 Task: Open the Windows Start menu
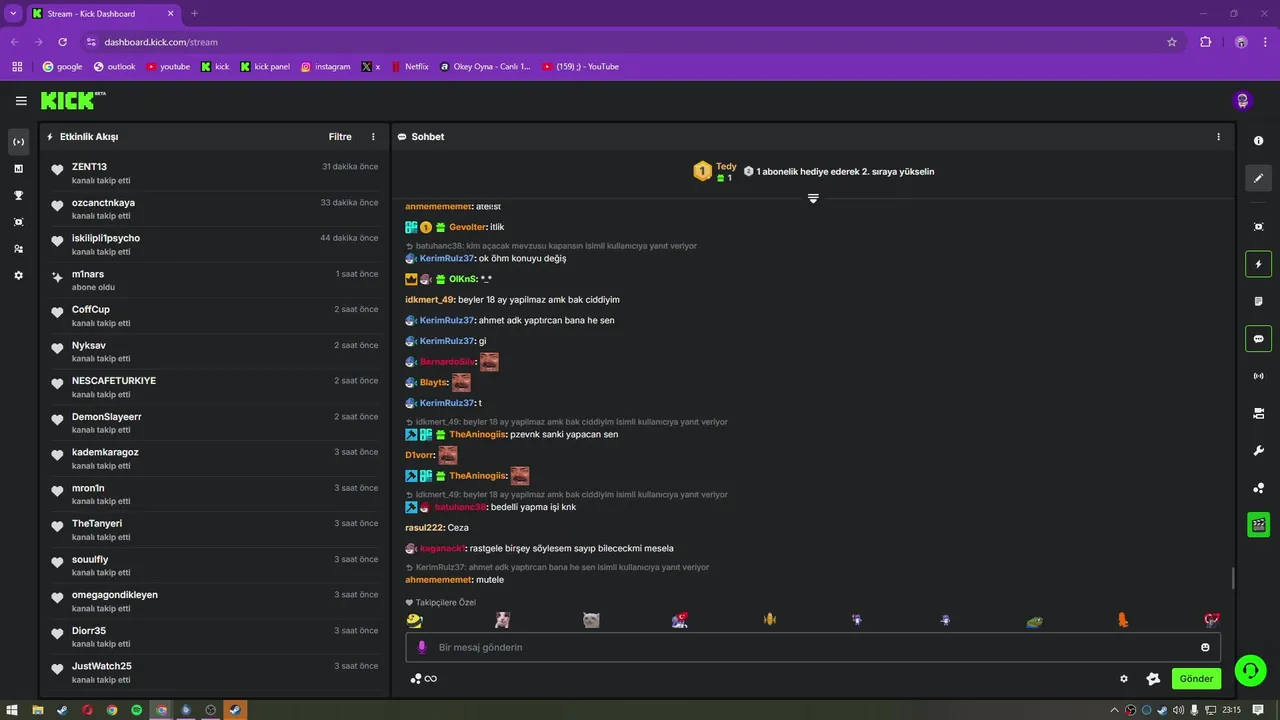pyautogui.click(x=12, y=710)
